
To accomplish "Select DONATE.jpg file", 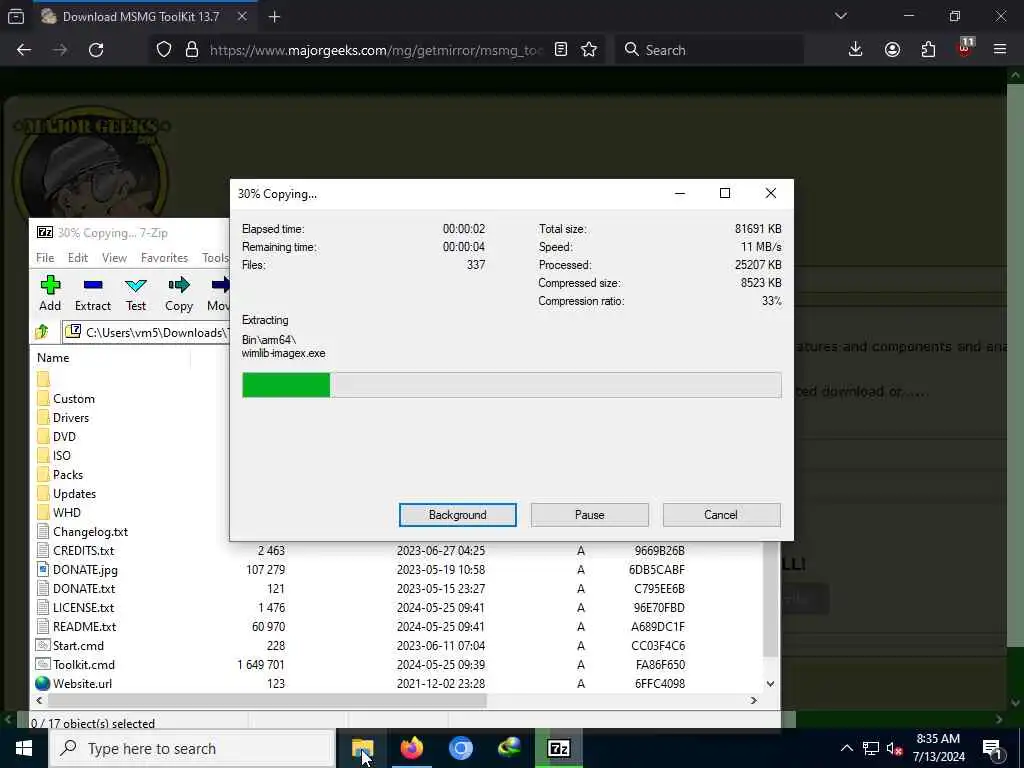I will tap(85, 569).
